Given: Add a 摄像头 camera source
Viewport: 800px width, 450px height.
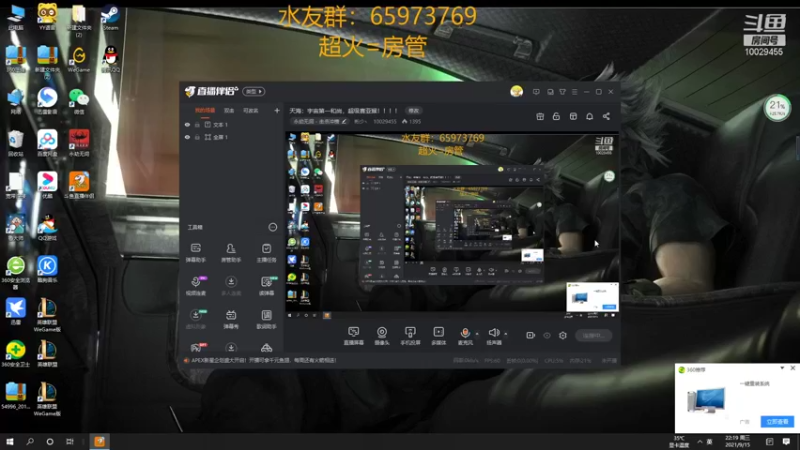Looking at the screenshot, I should (x=382, y=336).
